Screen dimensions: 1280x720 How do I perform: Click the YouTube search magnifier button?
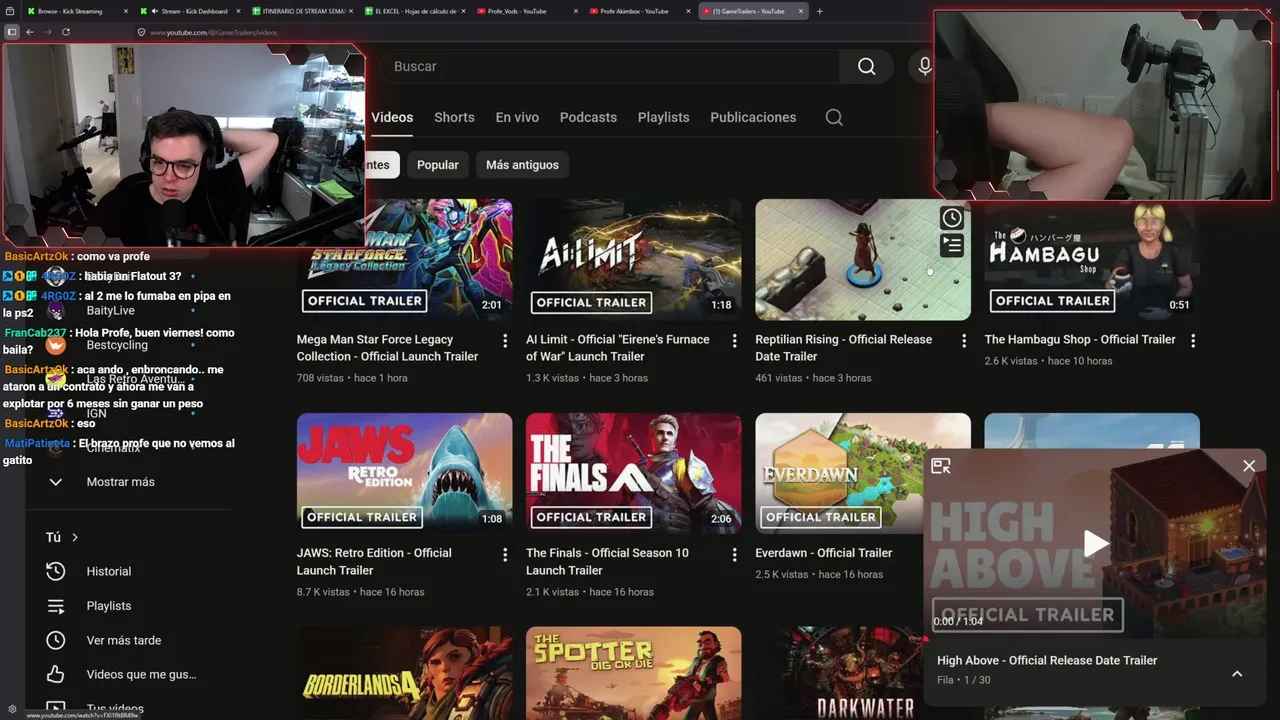866,66
